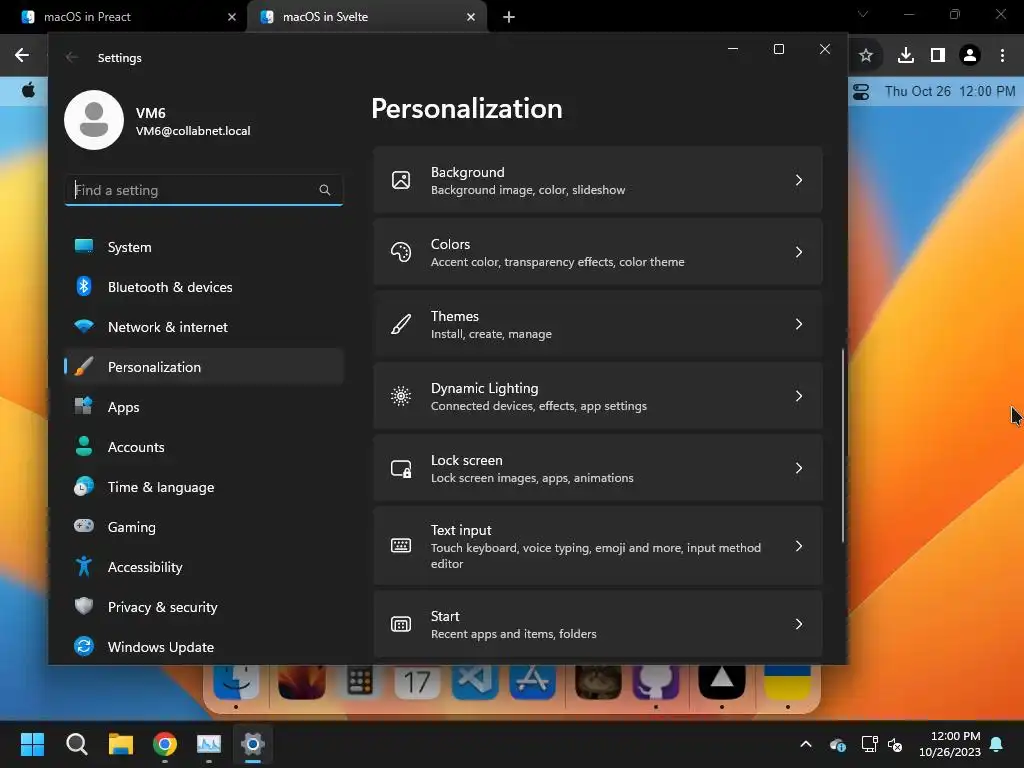
Task: Open Chrome three-dot menu
Action: [x=1002, y=56]
